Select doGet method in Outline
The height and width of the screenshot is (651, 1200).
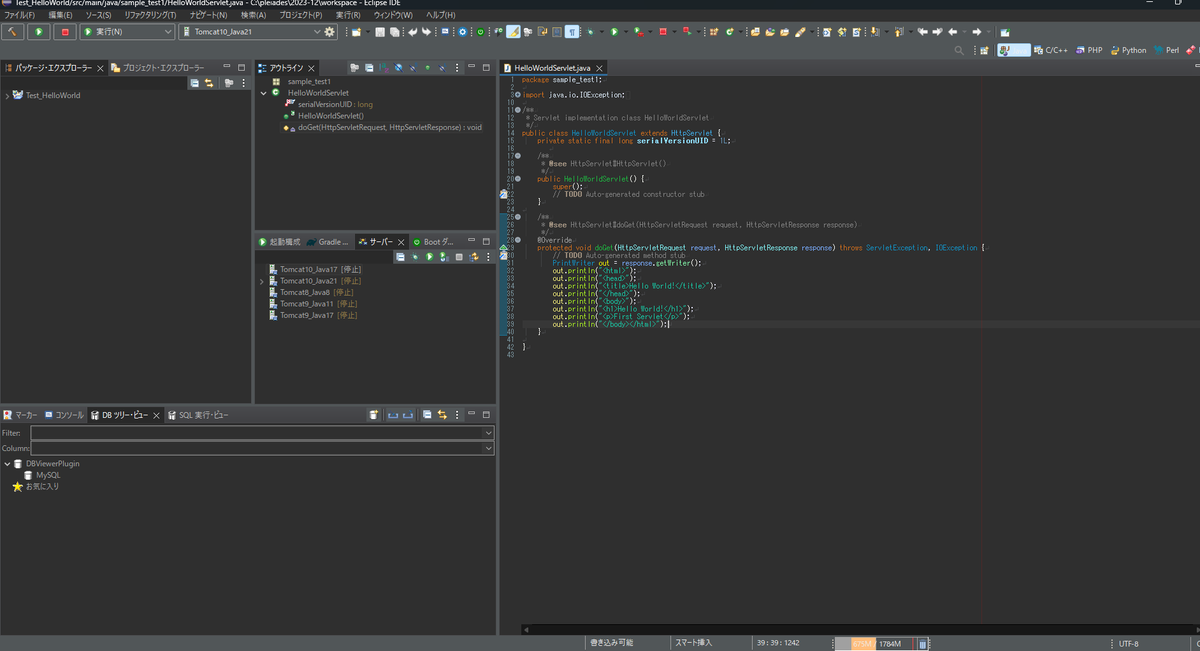click(x=382, y=127)
